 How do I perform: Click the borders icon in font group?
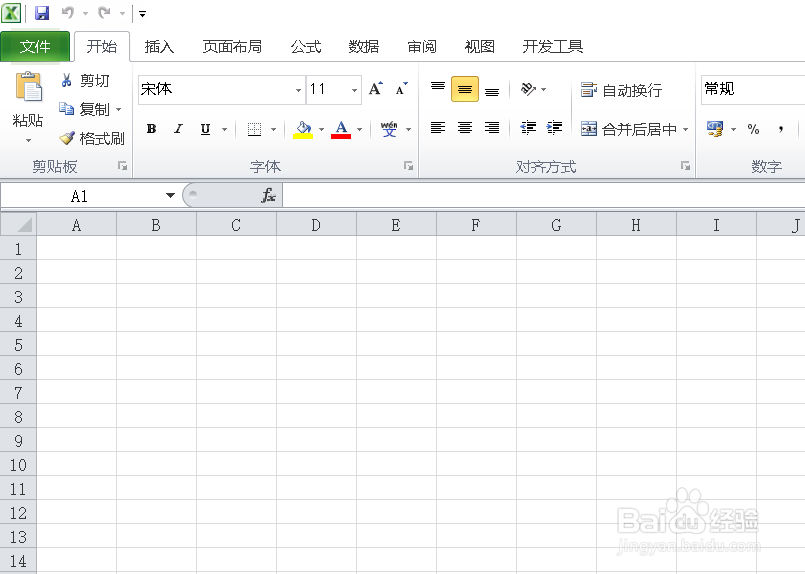click(255, 129)
